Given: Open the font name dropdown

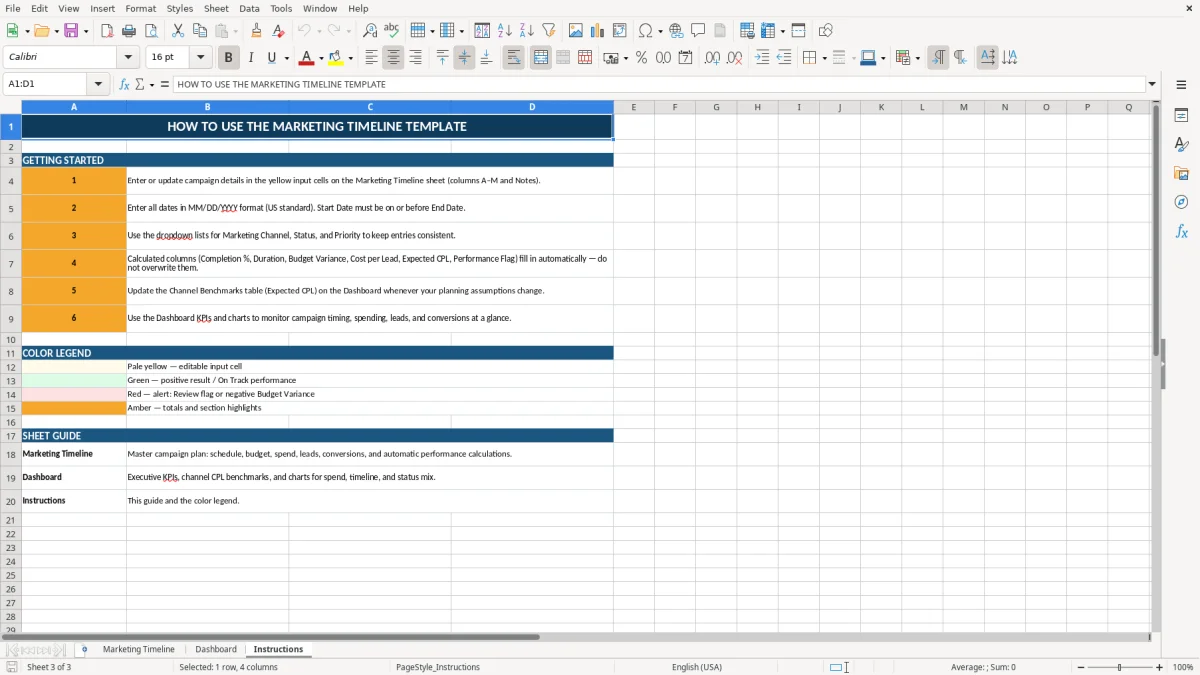Looking at the screenshot, I should 127,58.
